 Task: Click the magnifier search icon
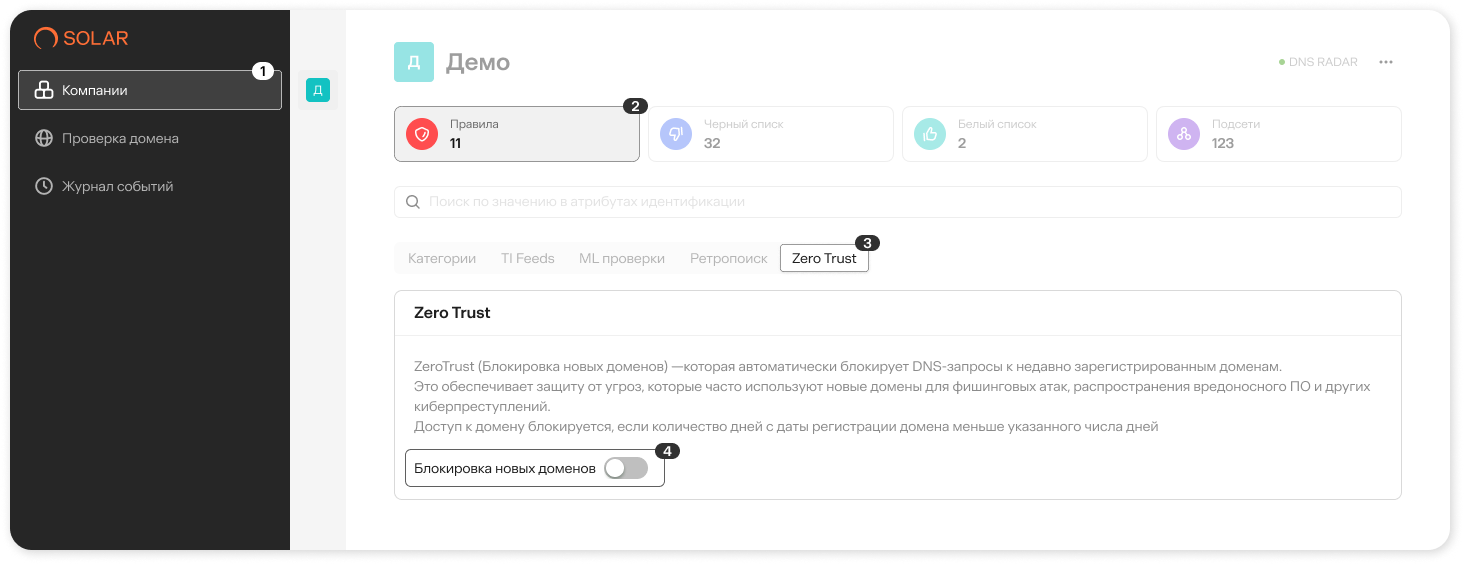(x=412, y=202)
